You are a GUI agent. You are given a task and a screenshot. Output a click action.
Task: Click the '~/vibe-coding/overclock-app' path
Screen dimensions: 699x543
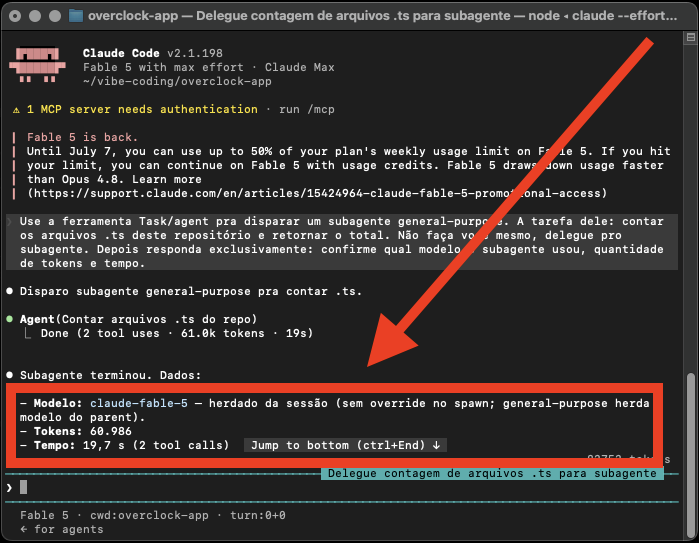coord(177,81)
